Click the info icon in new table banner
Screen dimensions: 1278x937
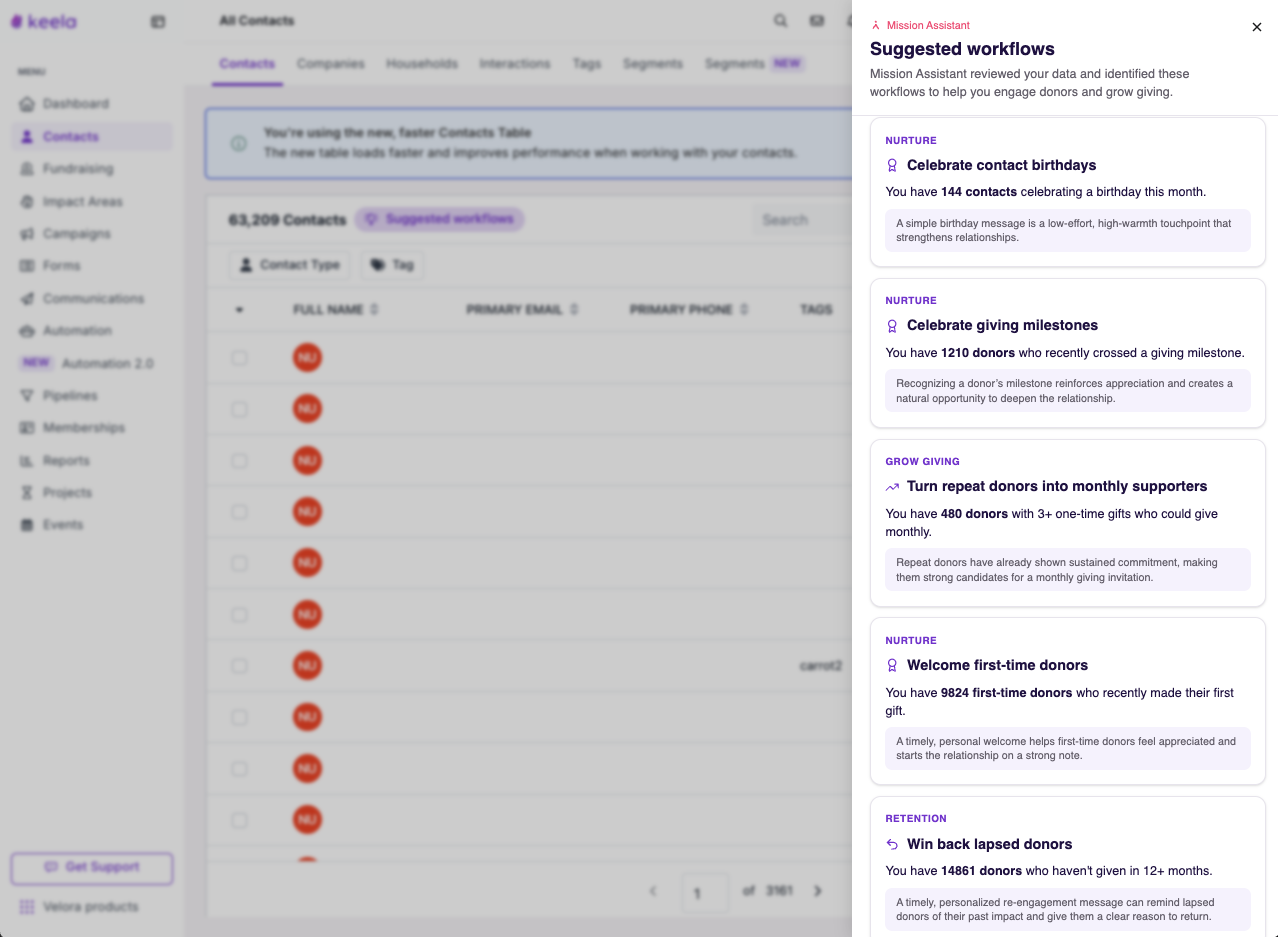click(x=238, y=143)
